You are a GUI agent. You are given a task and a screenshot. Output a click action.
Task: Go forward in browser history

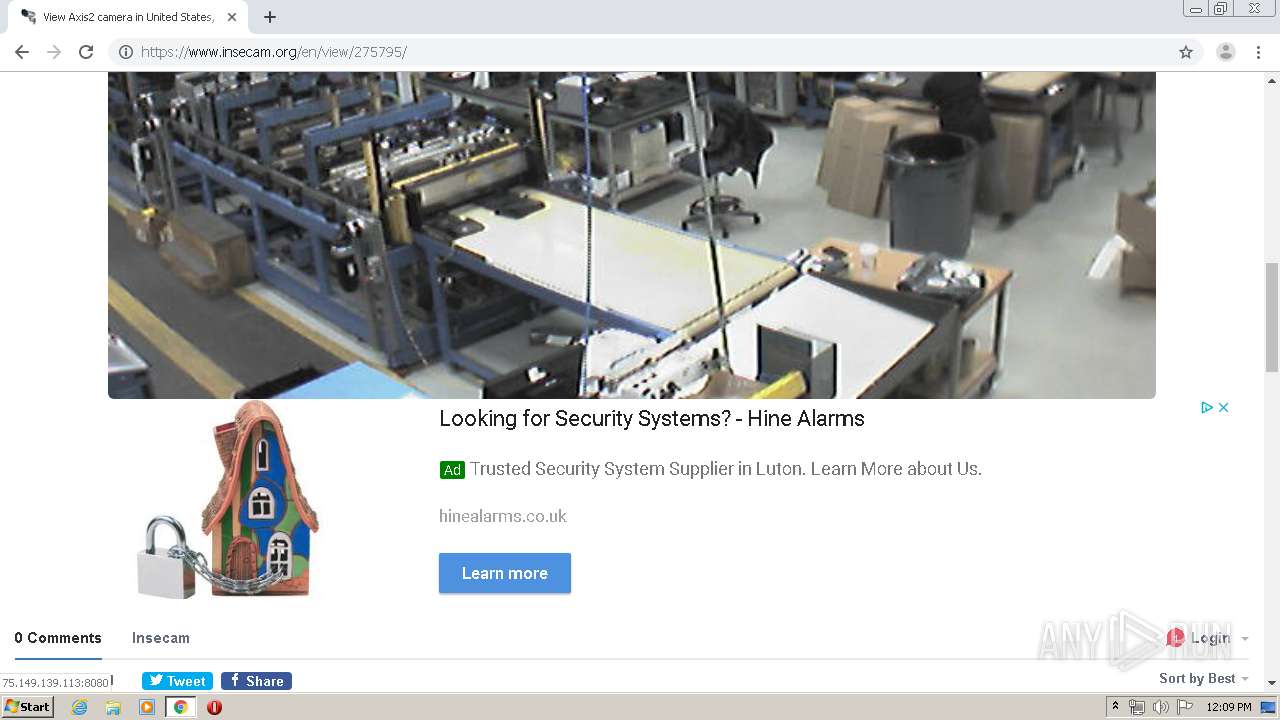(54, 52)
